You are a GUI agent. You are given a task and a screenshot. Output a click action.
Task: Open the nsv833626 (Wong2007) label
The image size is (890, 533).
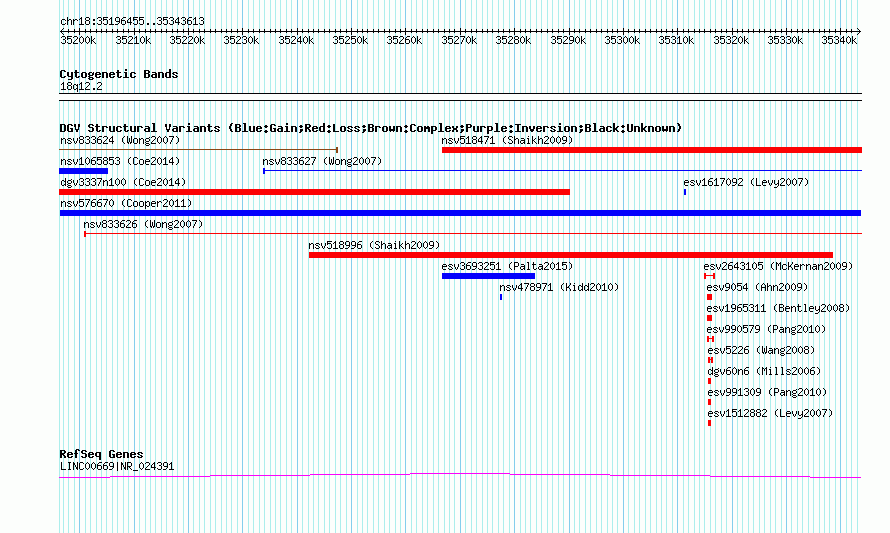(x=143, y=224)
